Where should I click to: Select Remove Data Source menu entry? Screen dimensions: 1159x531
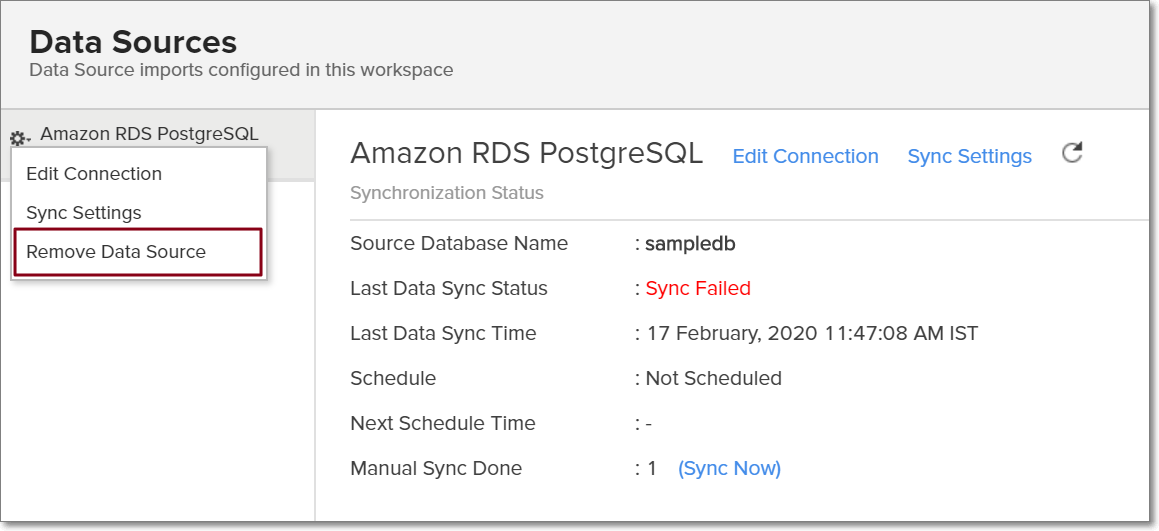116,252
